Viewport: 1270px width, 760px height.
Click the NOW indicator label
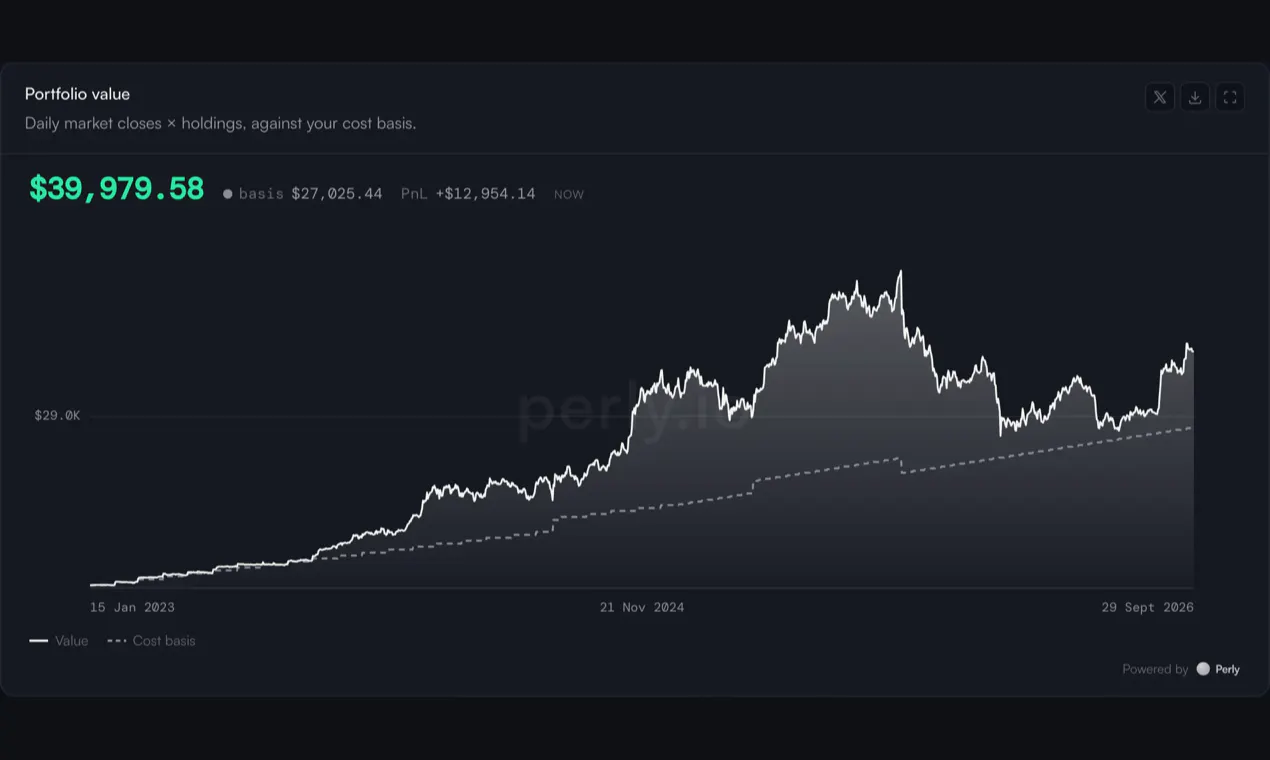point(569,195)
